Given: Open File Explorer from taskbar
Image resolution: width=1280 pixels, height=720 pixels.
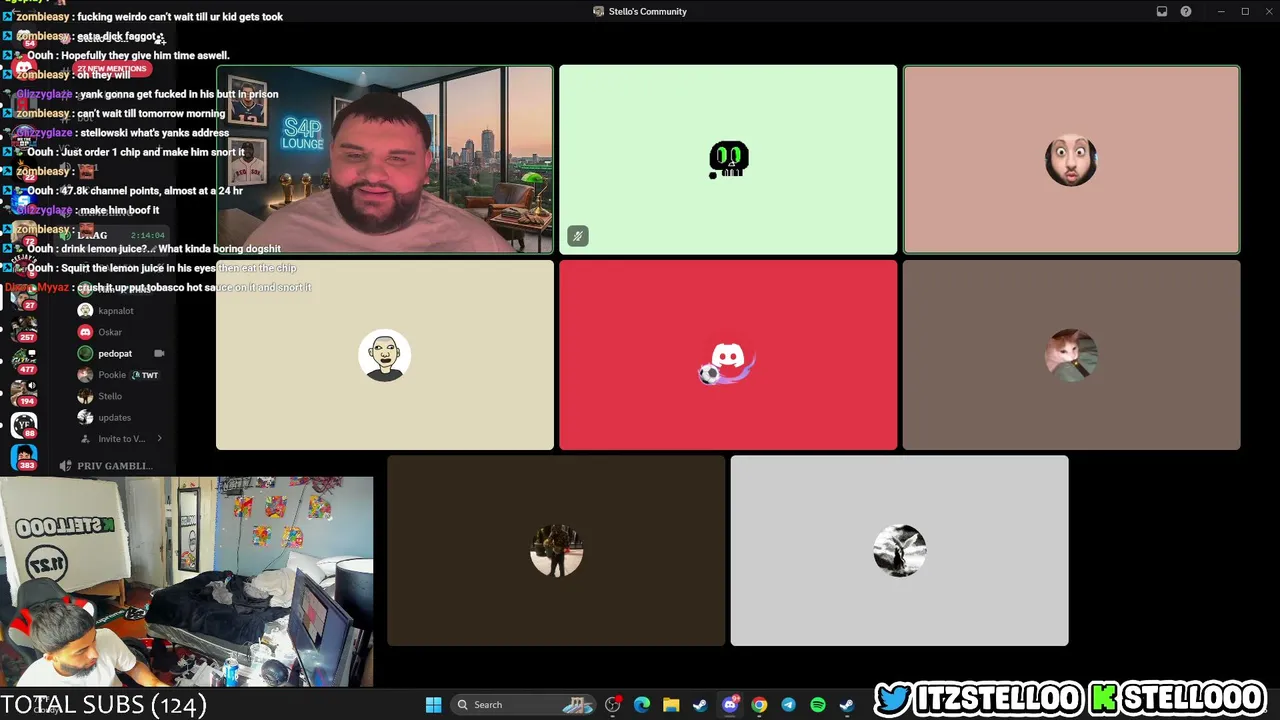Looking at the screenshot, I should 671,705.
